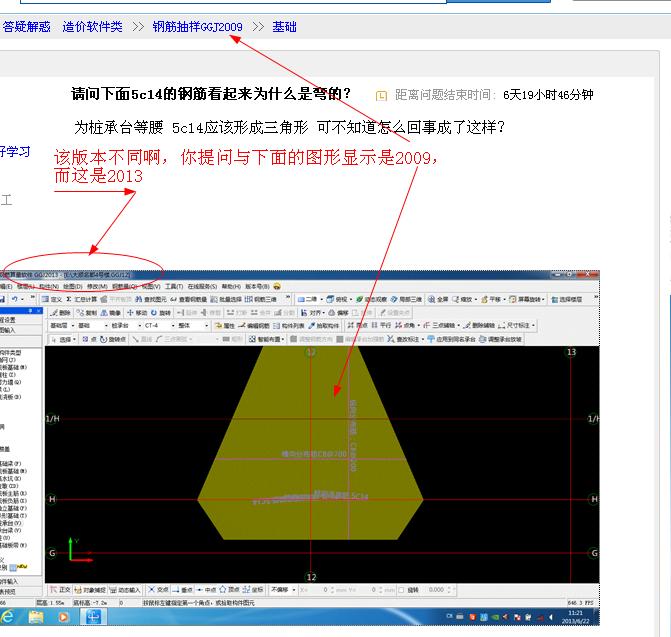The image size is (671, 637).
Task: Click the 动态观察 view tool
Action: [371, 299]
